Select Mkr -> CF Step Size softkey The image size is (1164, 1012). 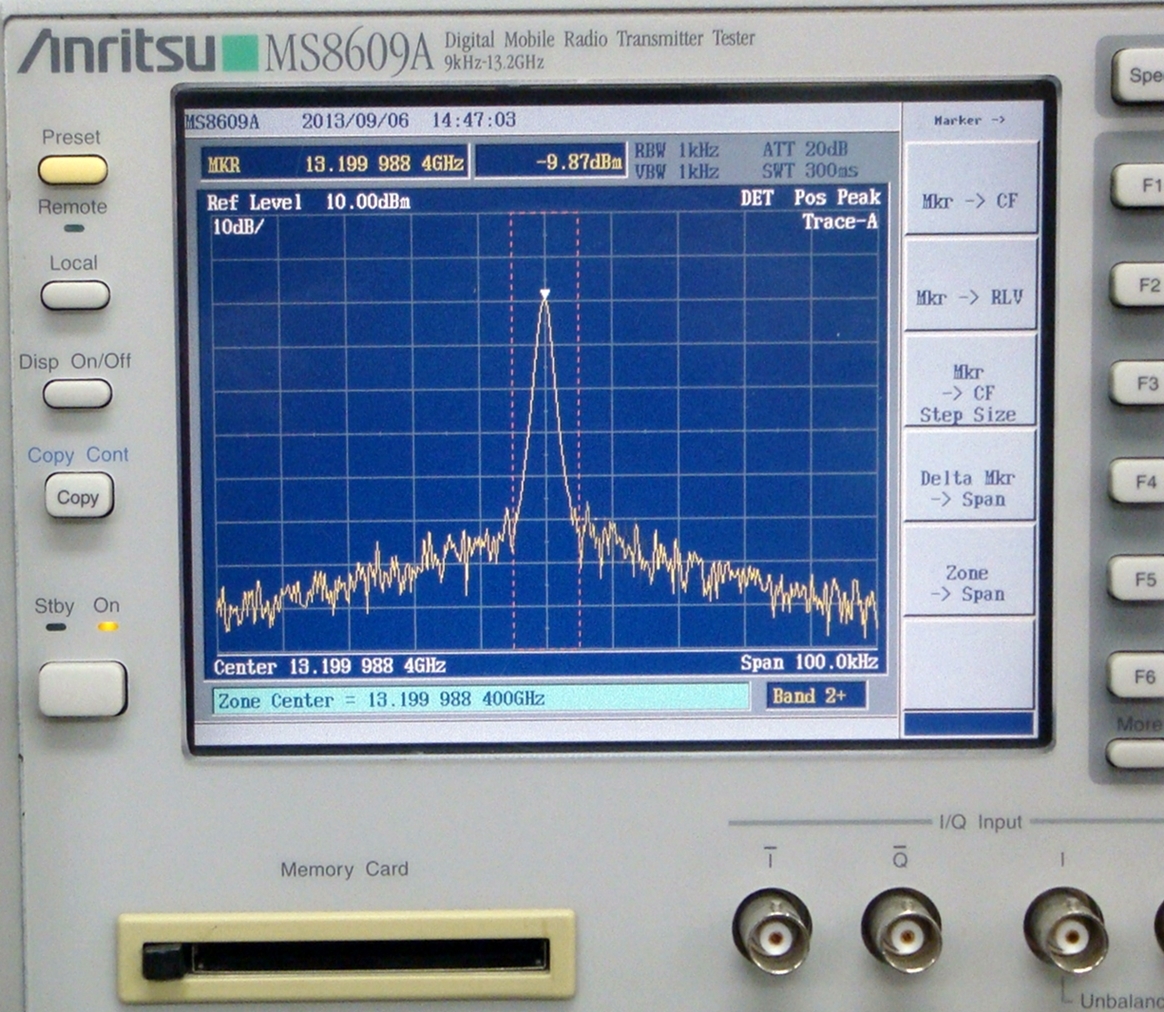click(x=970, y=381)
